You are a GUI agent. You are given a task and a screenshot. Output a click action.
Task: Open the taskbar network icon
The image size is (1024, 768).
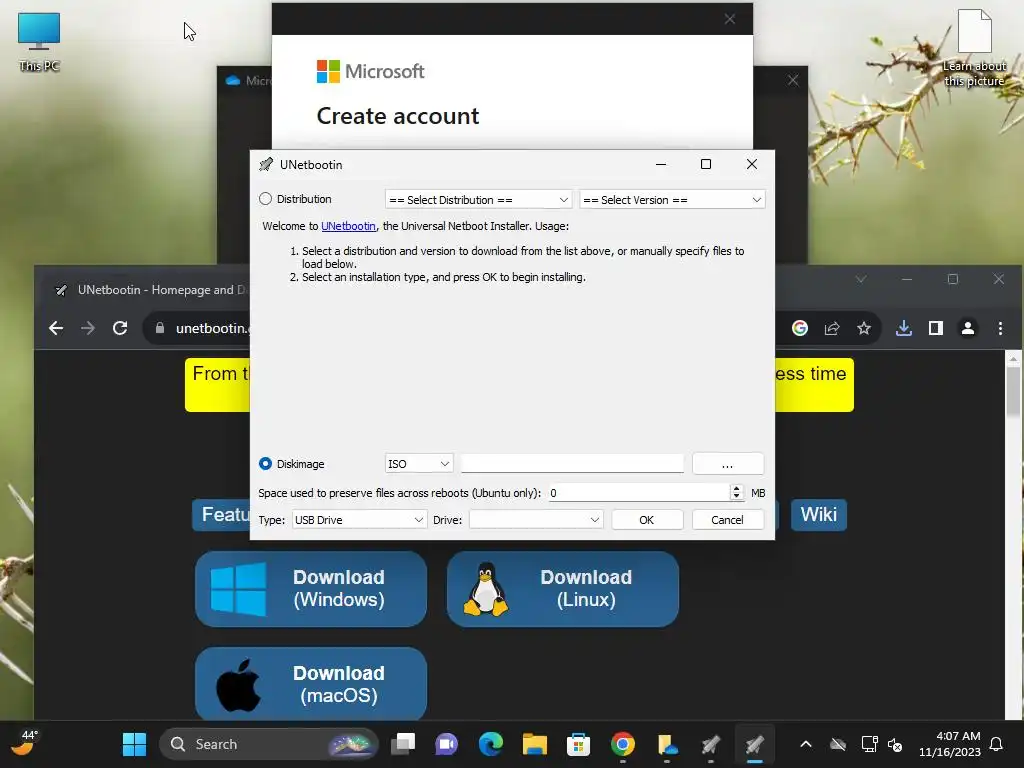[869, 744]
